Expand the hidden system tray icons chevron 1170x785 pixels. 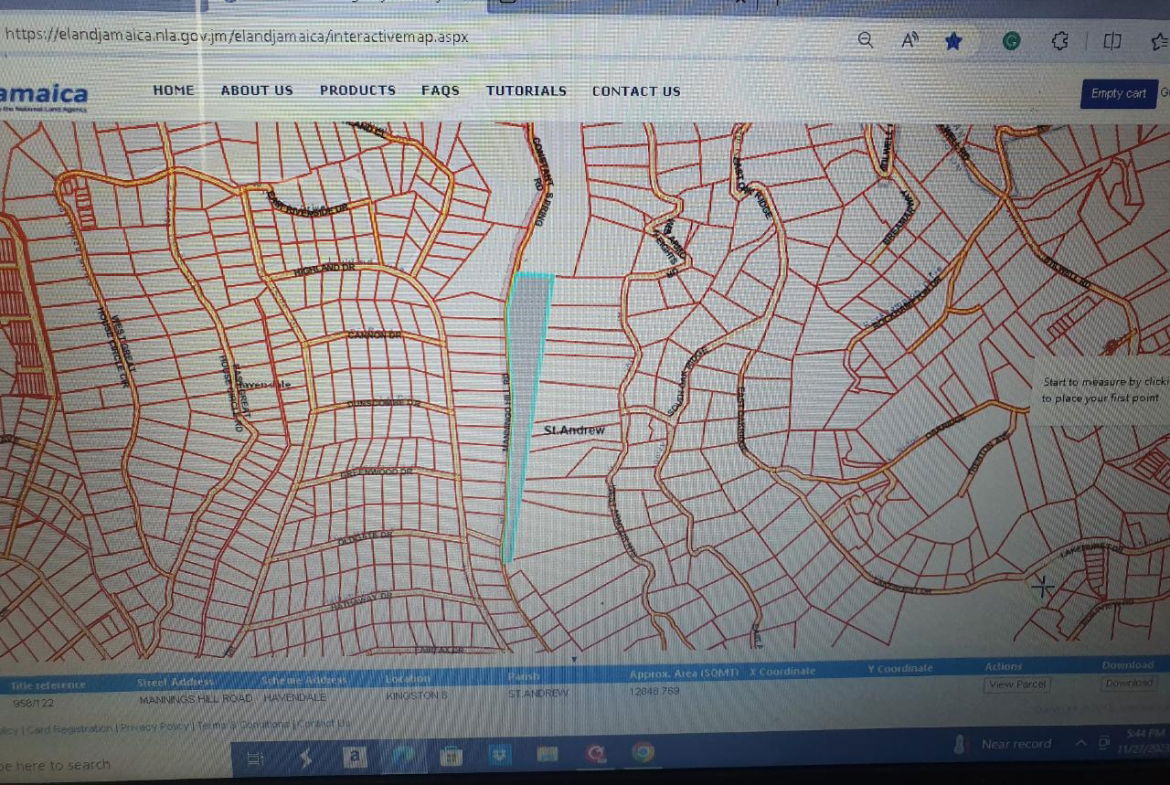(1081, 744)
